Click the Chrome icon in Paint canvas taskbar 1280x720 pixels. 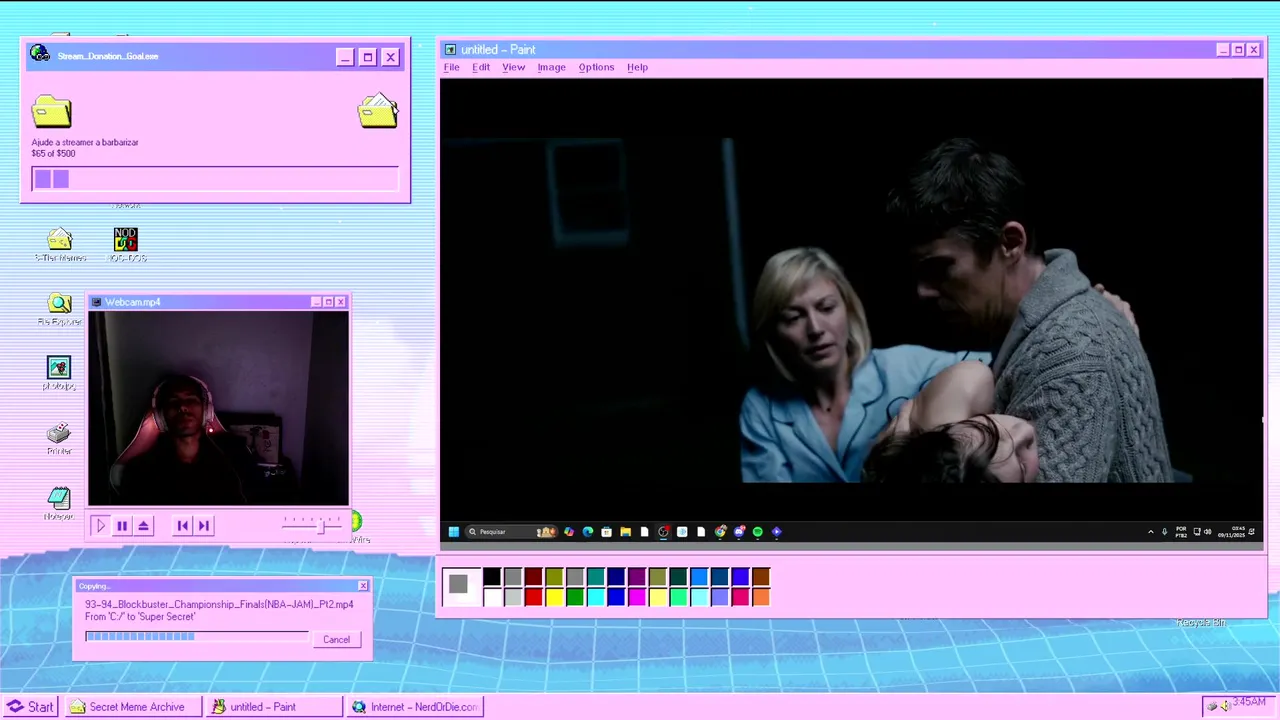(720, 532)
